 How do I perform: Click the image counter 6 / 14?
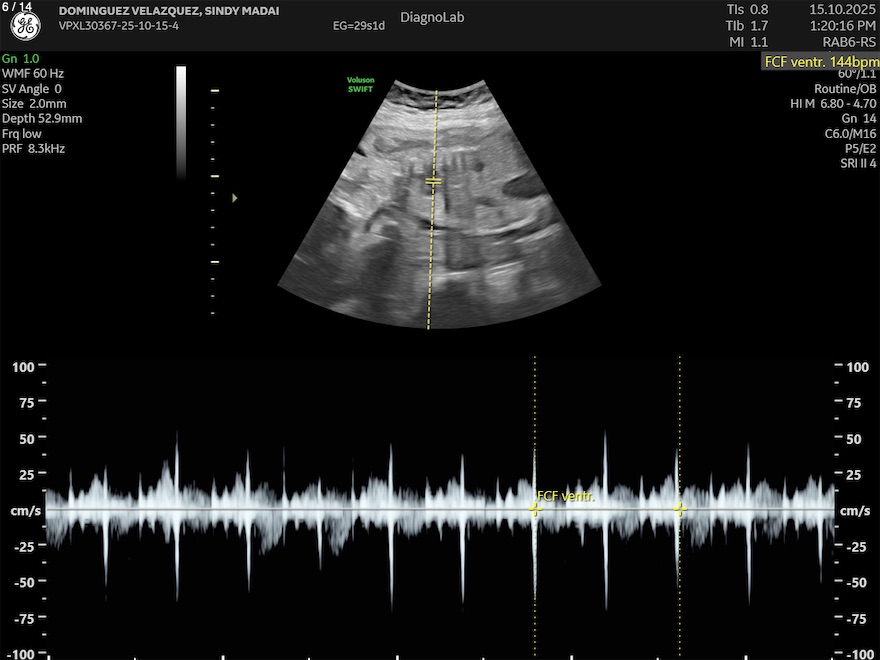(x=18, y=6)
